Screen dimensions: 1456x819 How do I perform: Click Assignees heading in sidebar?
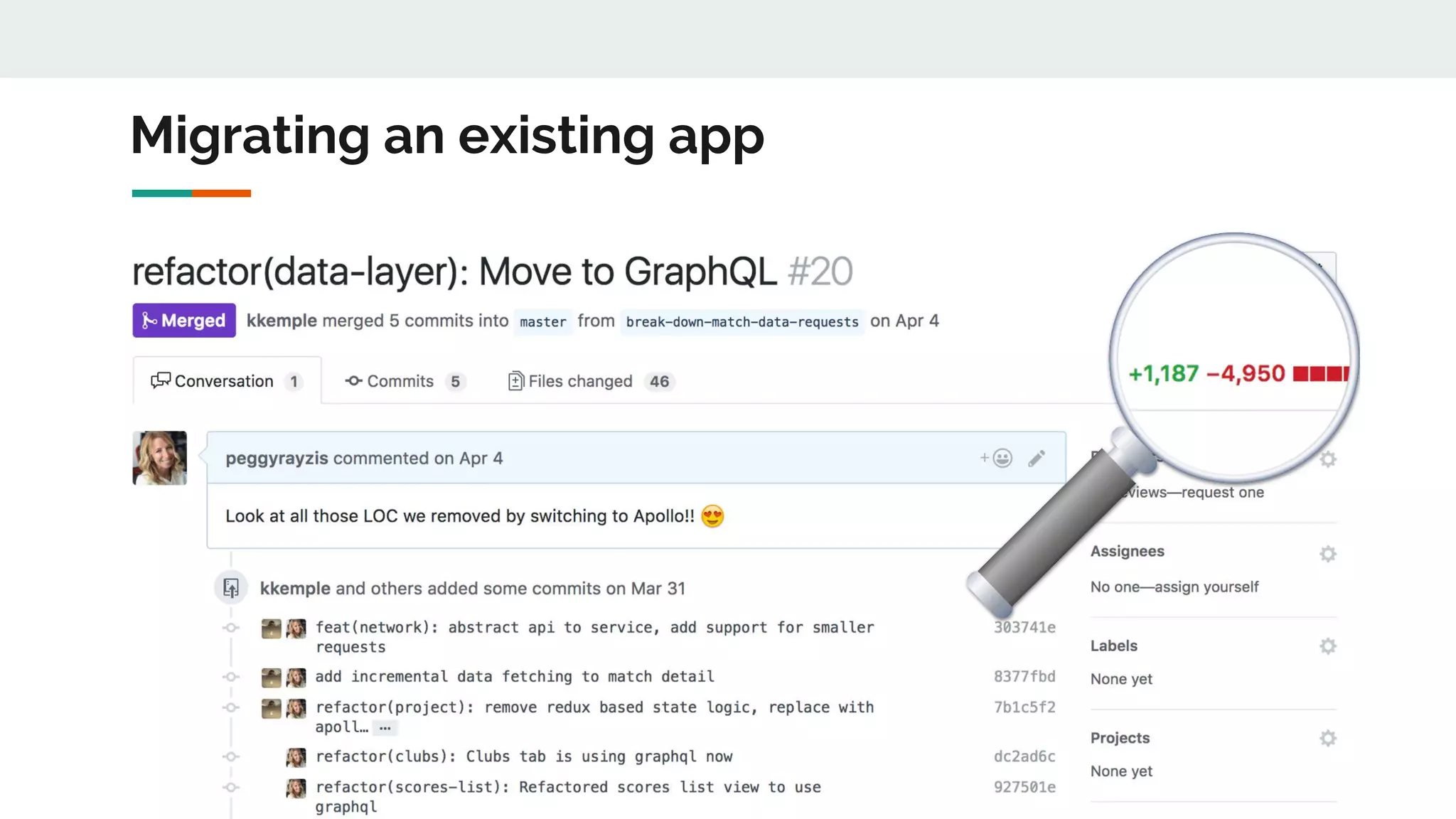click(x=1128, y=551)
